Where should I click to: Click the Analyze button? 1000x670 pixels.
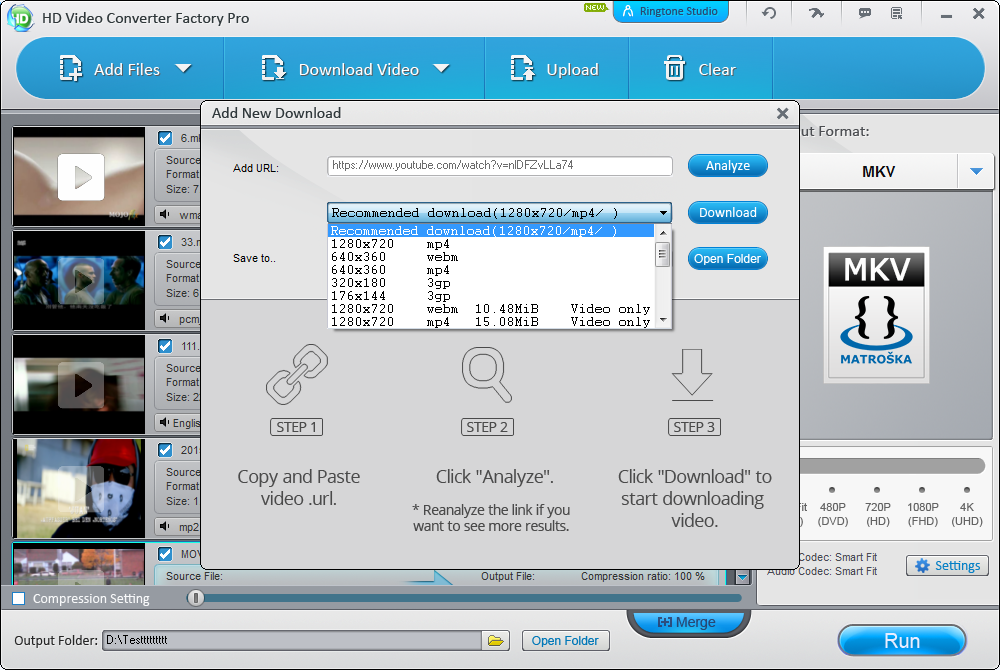[x=728, y=166]
